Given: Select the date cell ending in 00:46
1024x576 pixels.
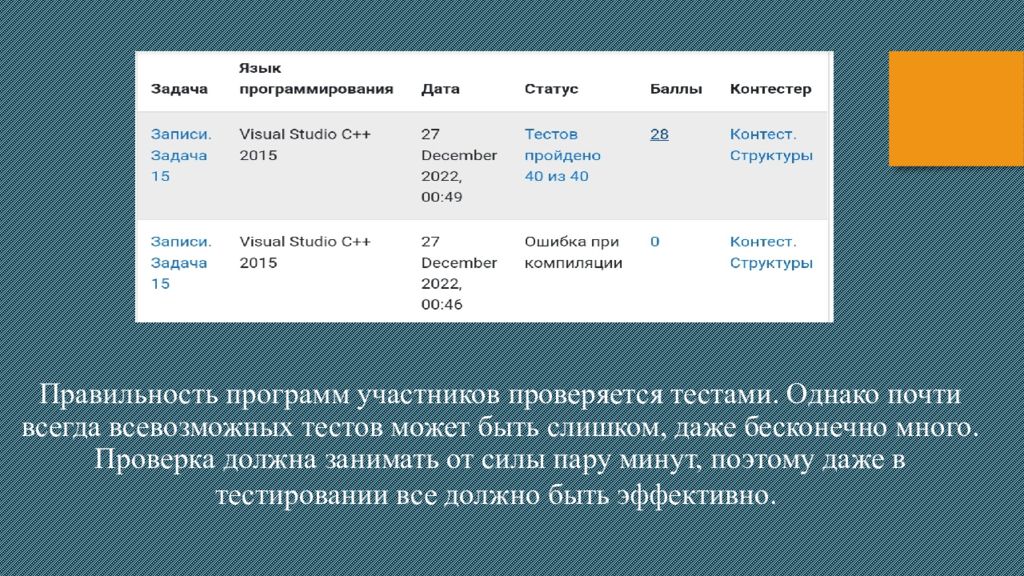Looking at the screenshot, I should coord(458,273).
